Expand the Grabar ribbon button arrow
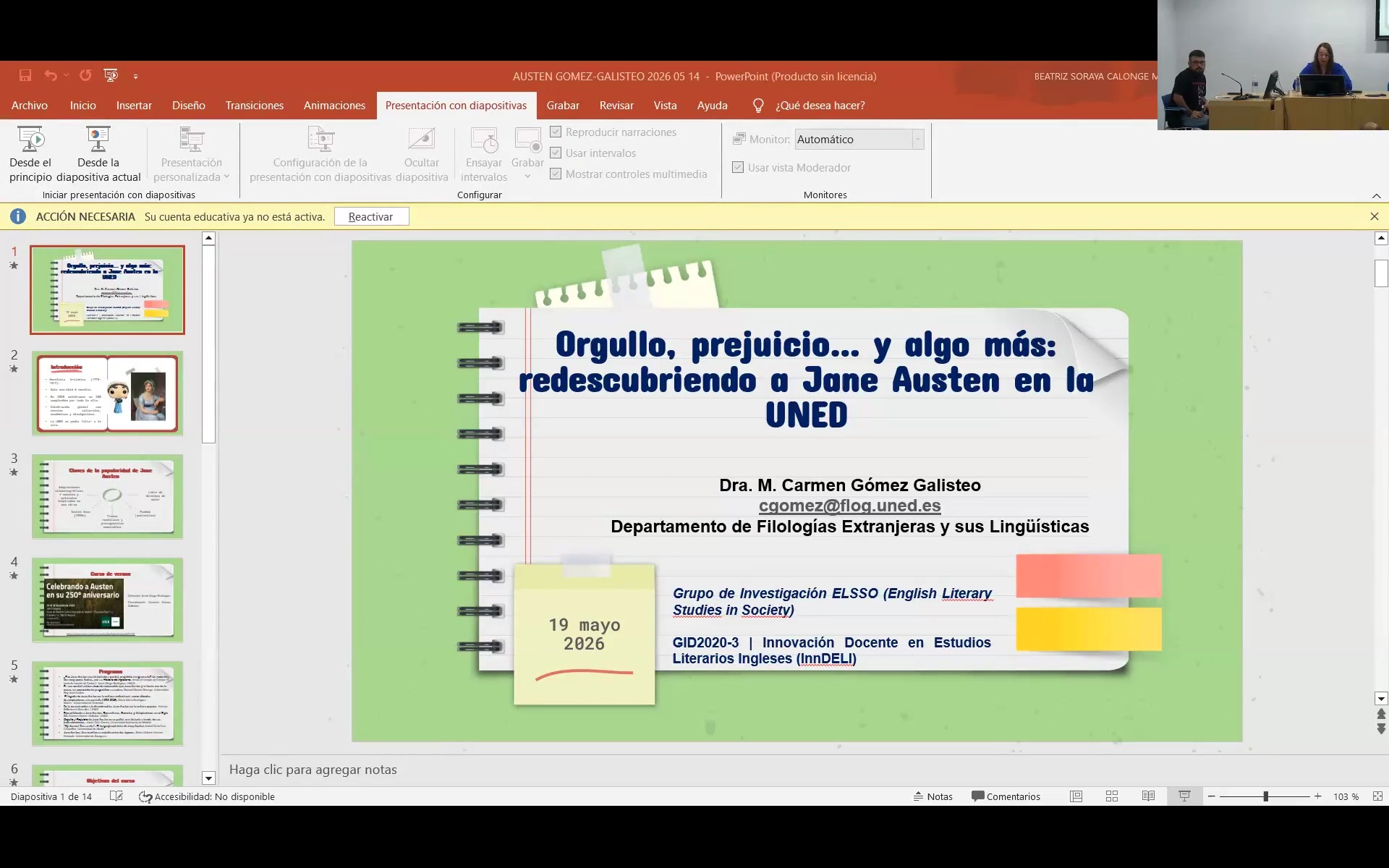Viewport: 1389px width, 868px height. pos(527,176)
